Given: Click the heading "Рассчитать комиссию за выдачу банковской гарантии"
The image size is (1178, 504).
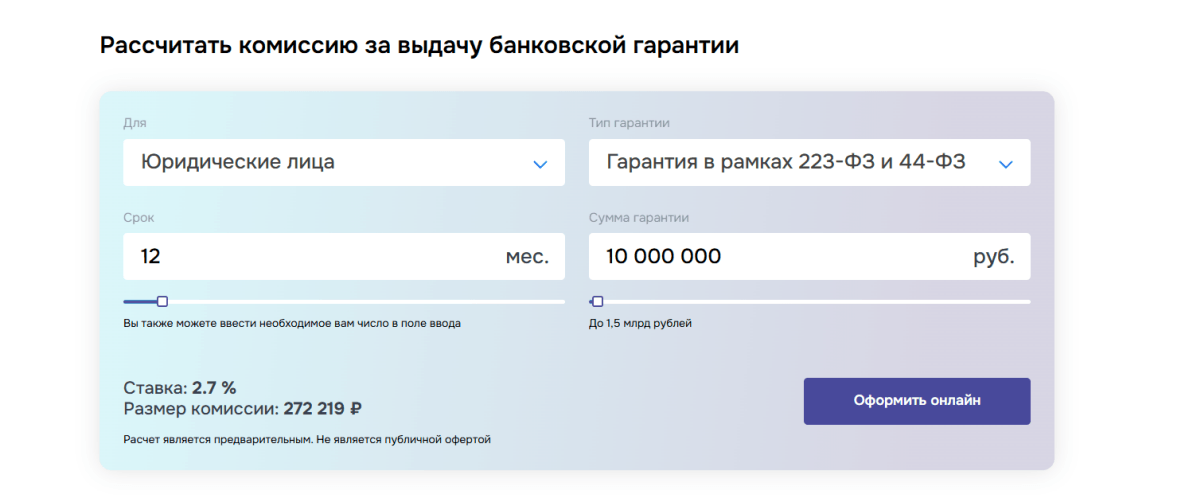Looking at the screenshot, I should click(419, 46).
